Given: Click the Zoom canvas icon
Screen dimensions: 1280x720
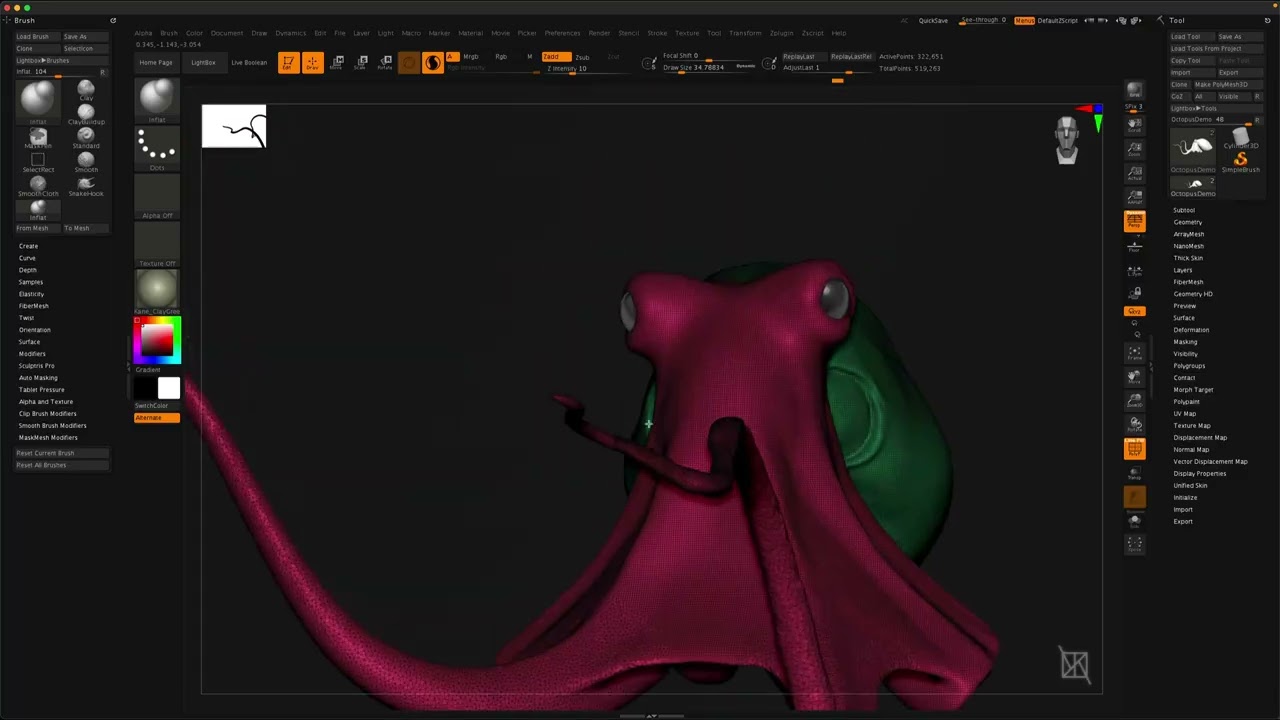Looking at the screenshot, I should pos(1134,149).
